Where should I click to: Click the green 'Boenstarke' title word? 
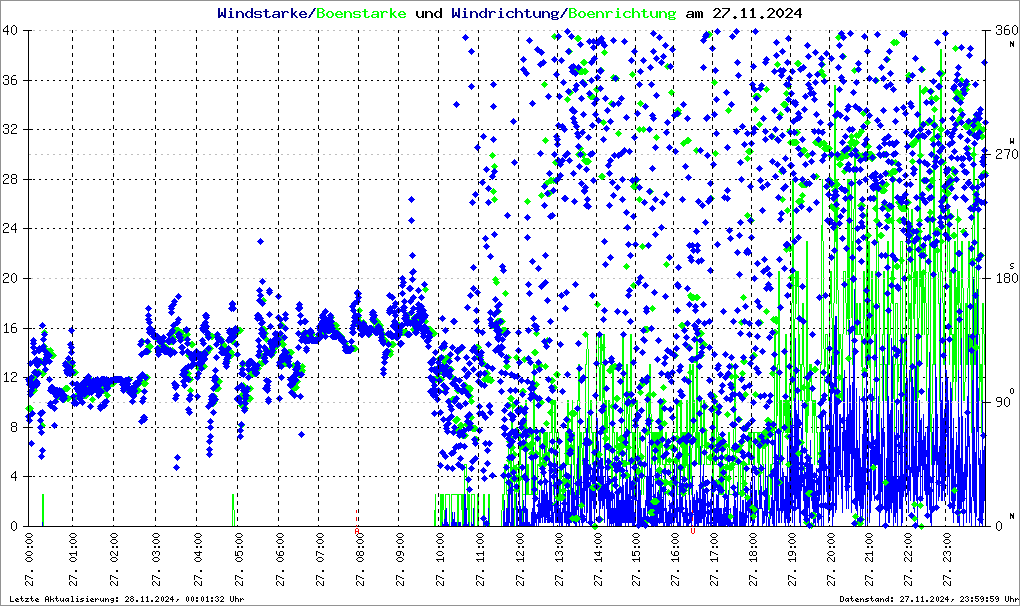coord(361,13)
